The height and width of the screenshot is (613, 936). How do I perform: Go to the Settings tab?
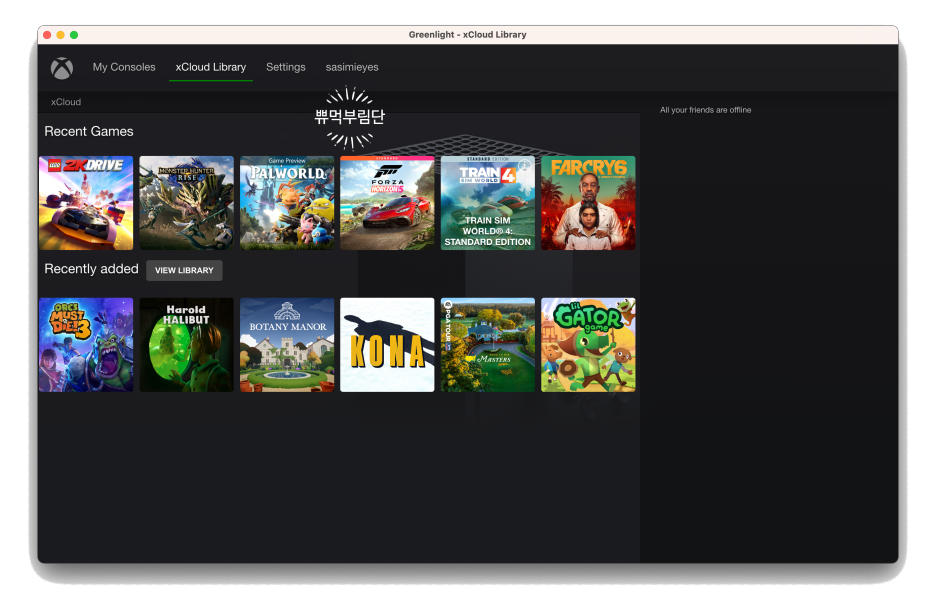tap(285, 67)
